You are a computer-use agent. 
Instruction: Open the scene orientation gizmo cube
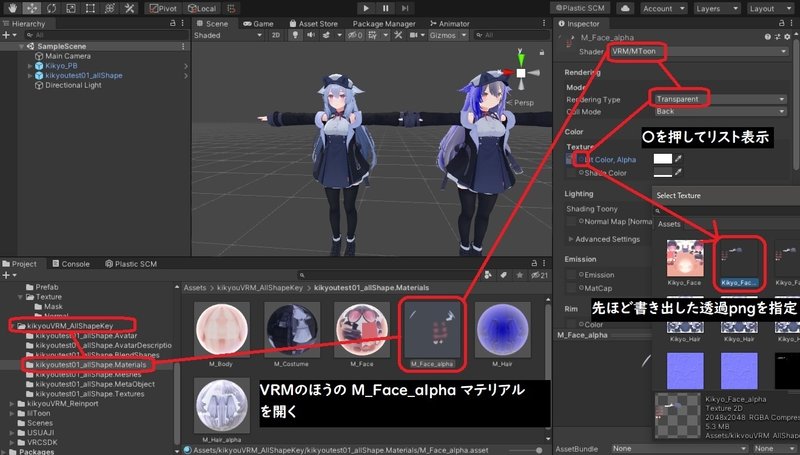(521, 73)
